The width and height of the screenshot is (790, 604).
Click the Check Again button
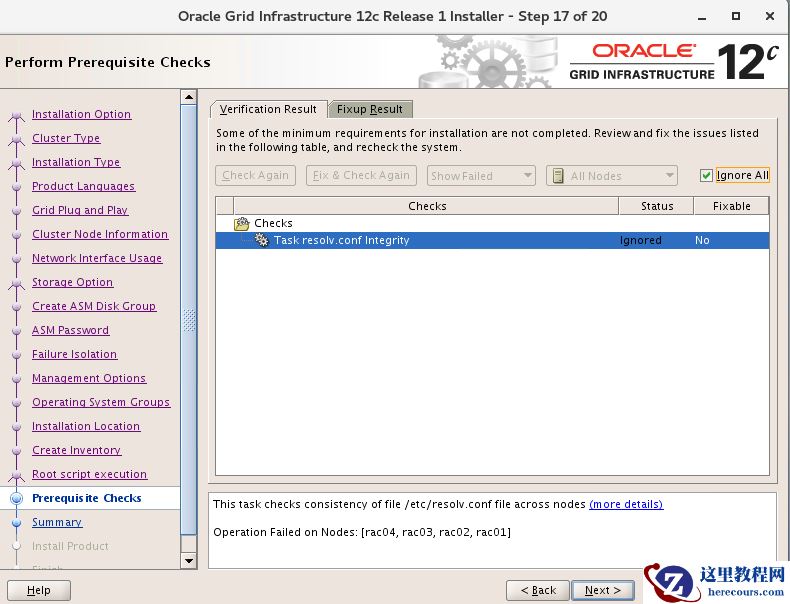pos(255,175)
